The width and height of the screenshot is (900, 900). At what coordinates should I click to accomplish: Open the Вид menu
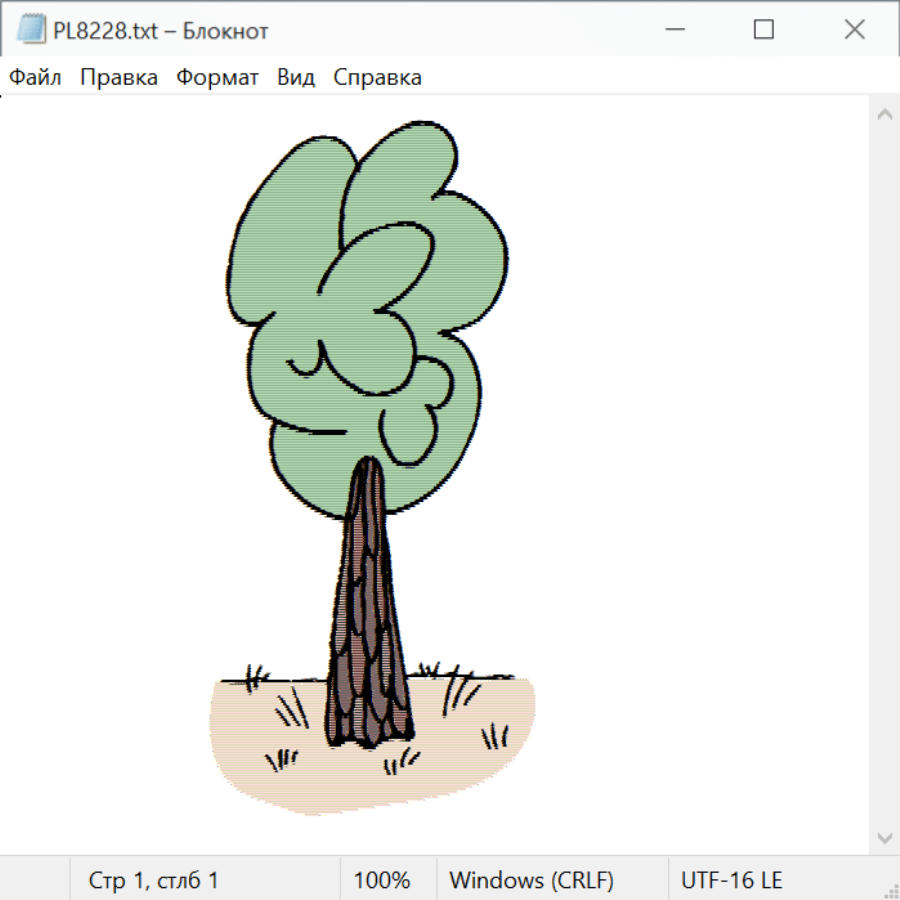coord(295,78)
